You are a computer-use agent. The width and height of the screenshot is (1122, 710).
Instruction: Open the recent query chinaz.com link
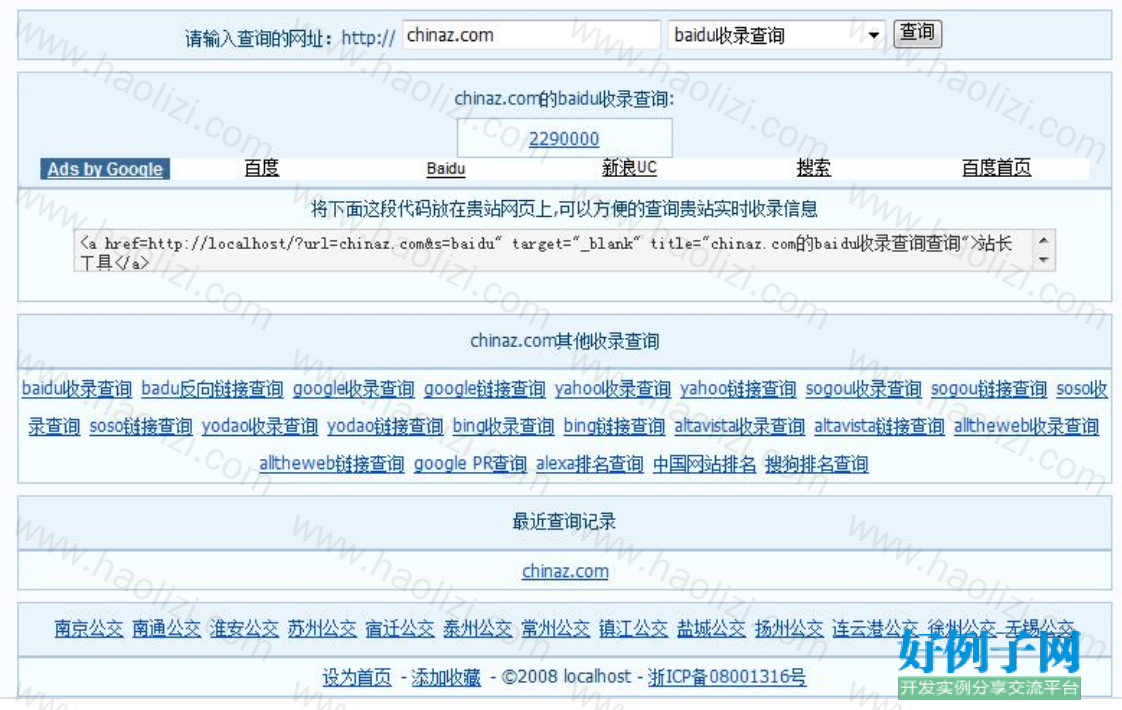(565, 571)
